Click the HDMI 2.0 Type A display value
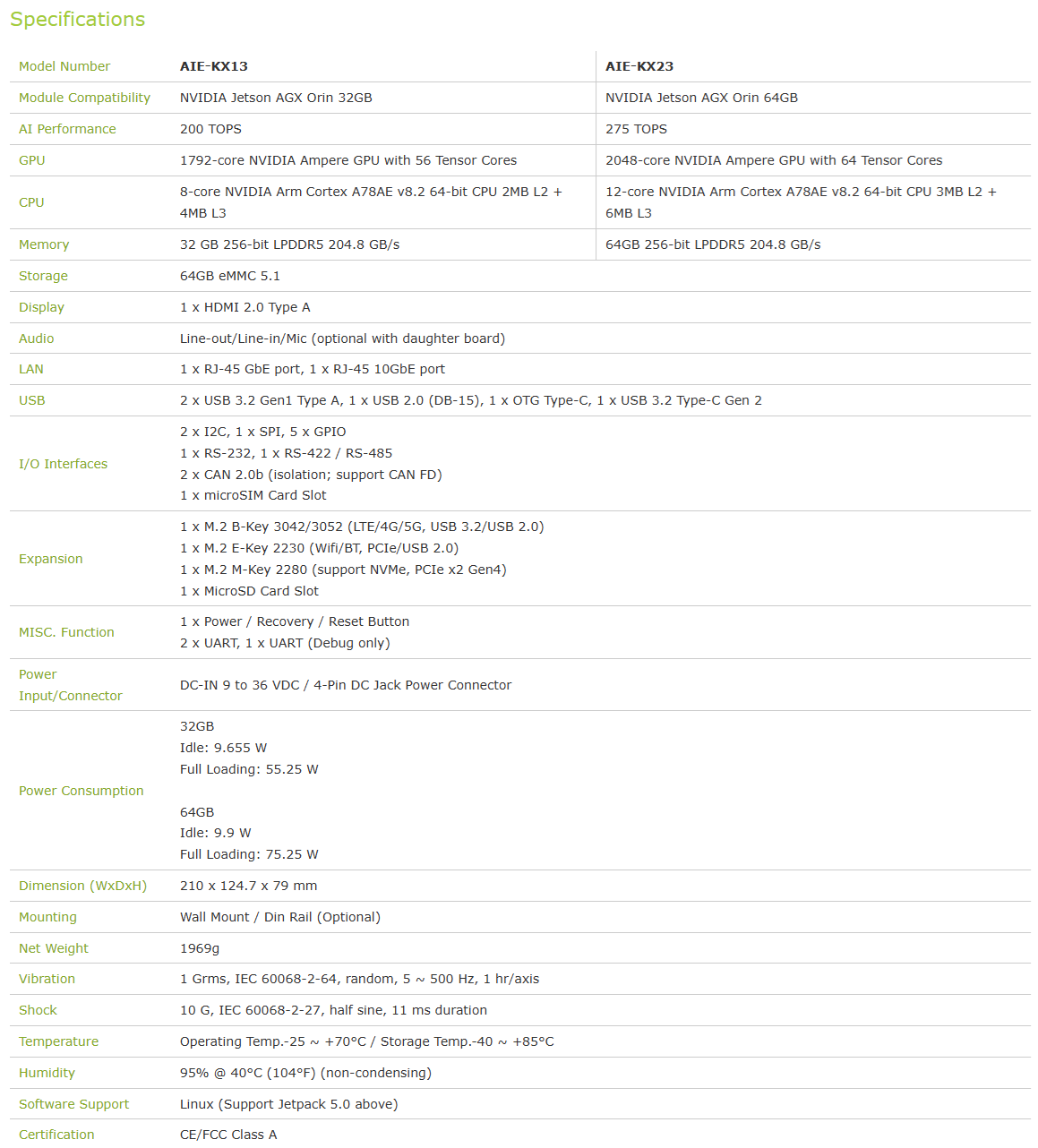Viewport: 1038px width, 1148px height. 244,307
